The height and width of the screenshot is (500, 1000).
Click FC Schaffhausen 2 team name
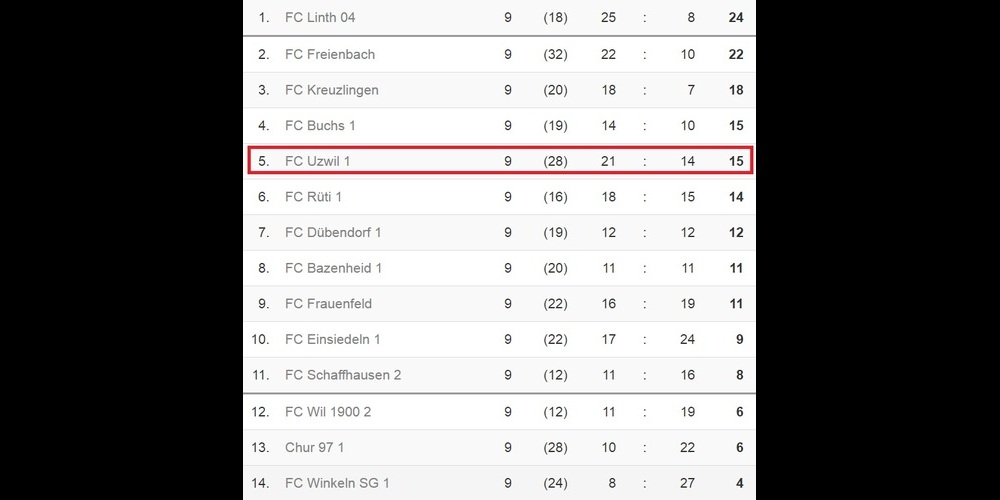343,375
